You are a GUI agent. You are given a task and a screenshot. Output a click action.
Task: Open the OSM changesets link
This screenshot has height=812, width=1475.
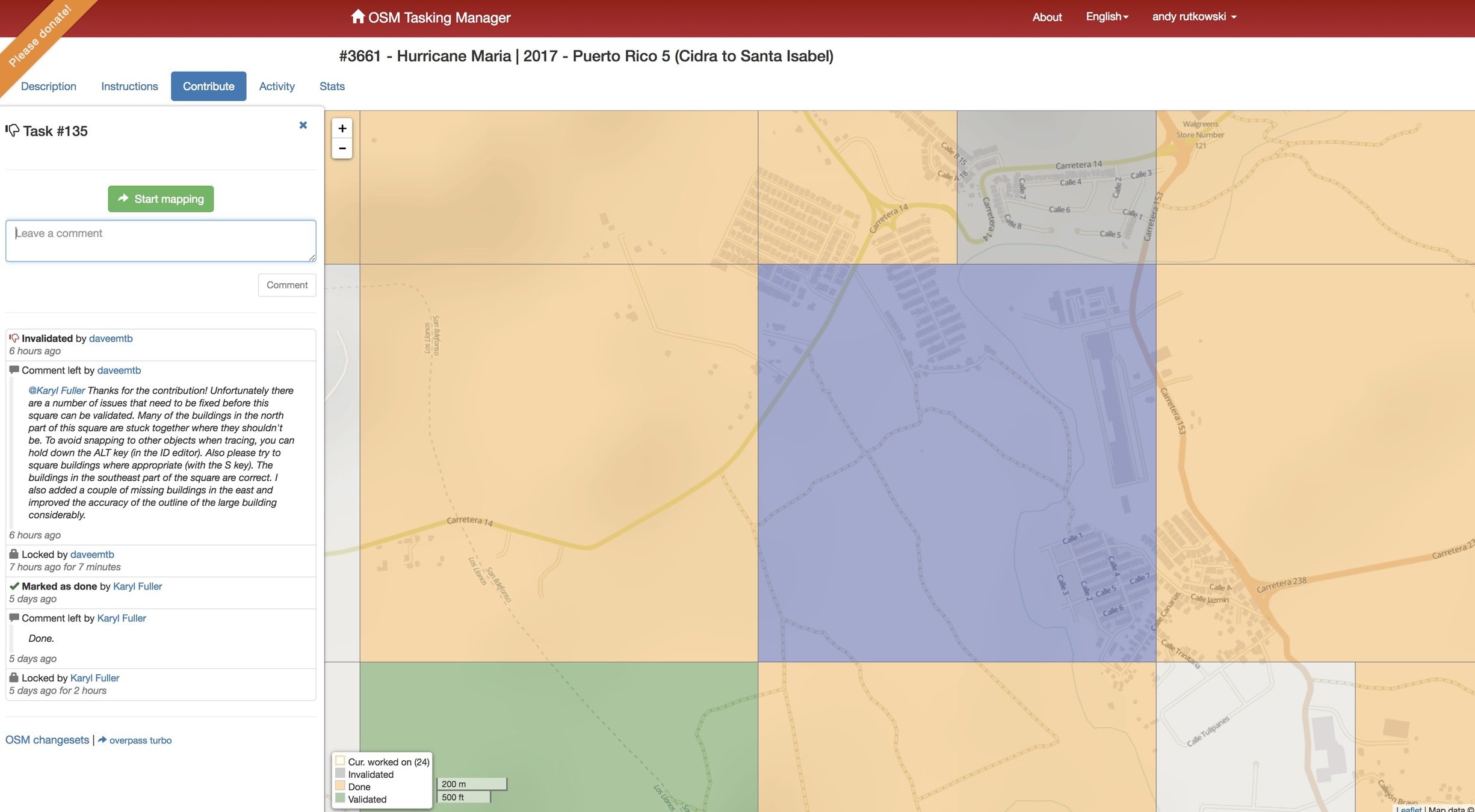click(x=47, y=740)
